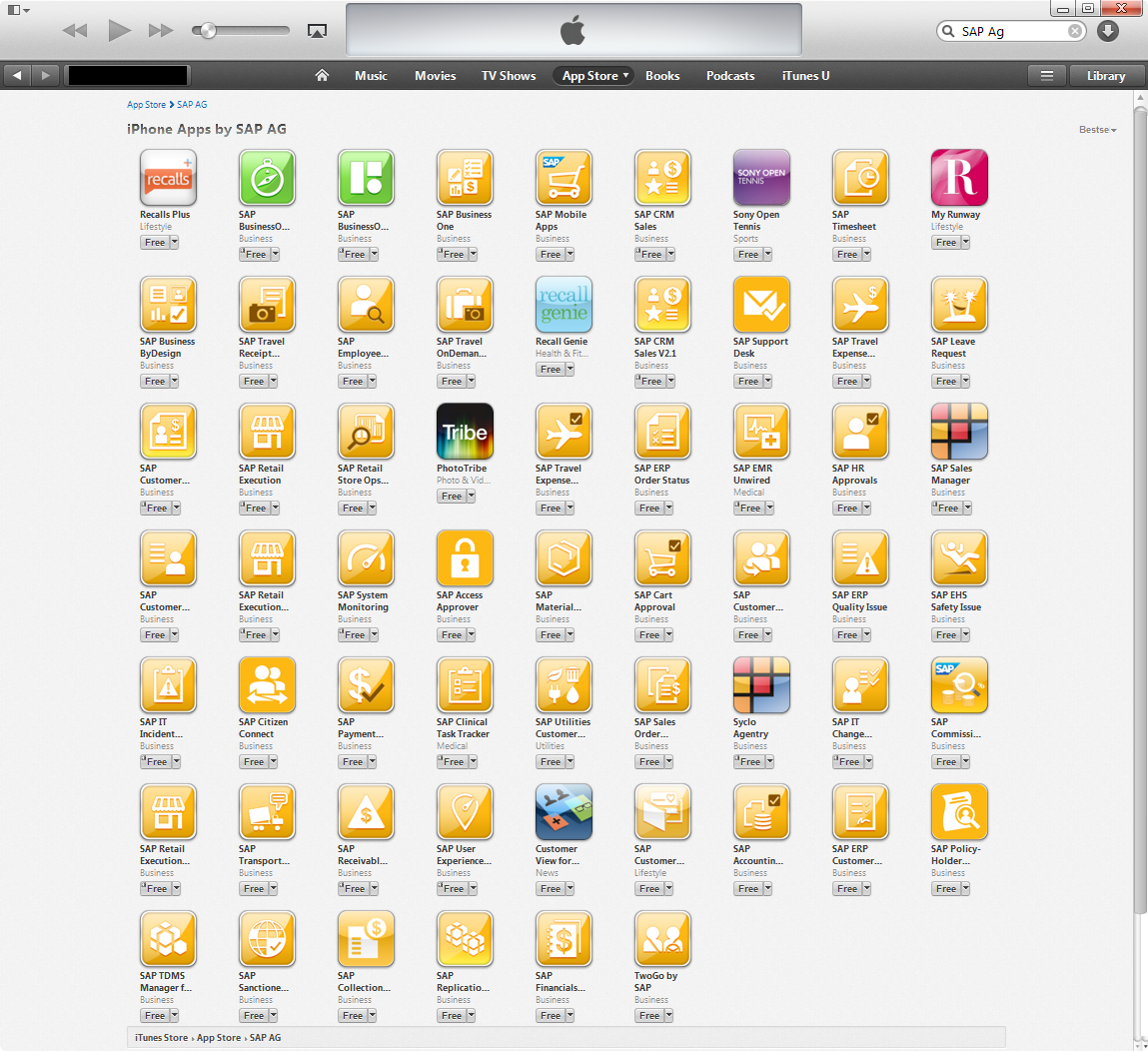
Task: Open the SAP EMR Unwired icon
Action: tap(761, 431)
